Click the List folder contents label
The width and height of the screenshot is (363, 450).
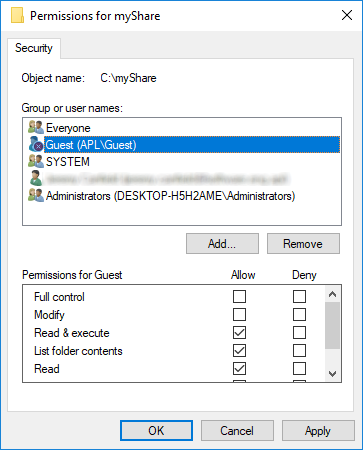78,351
